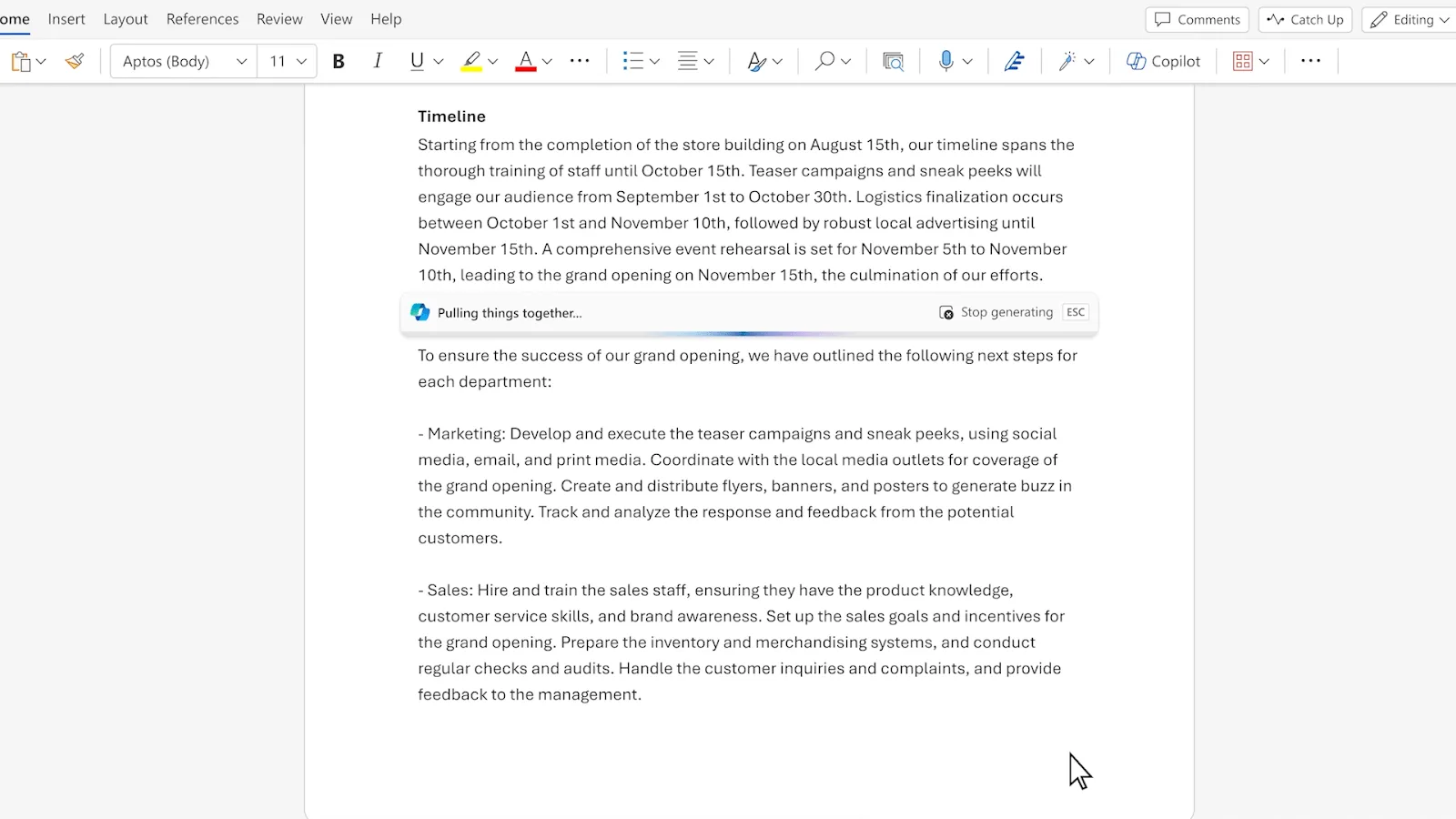This screenshot has height=819, width=1456.
Task: Click the paragraph alignment icon
Action: click(688, 61)
